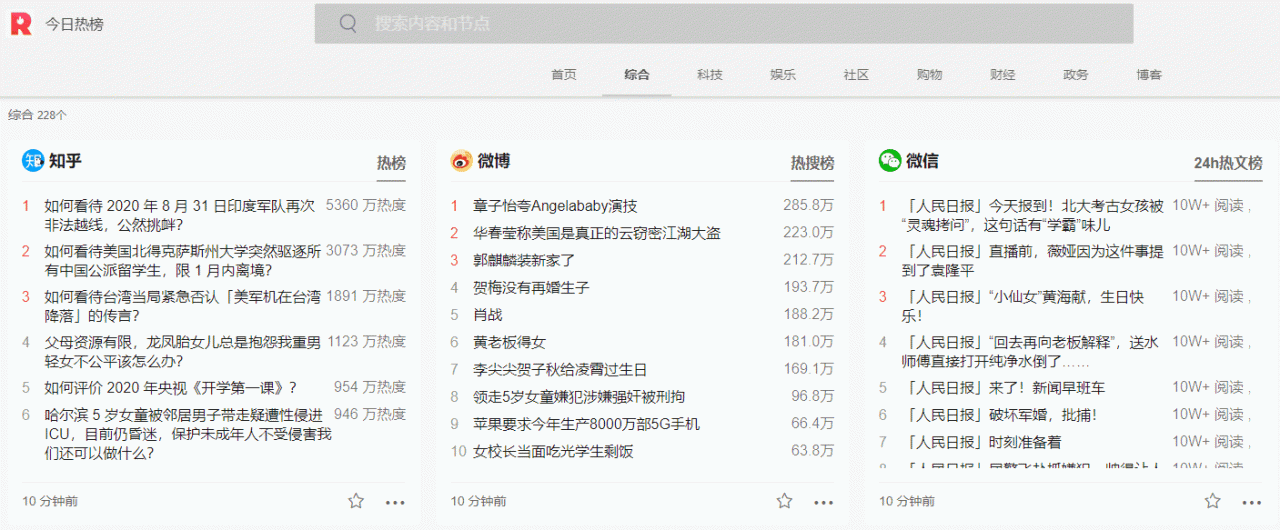Open WeChat article 回去再向老板解释
Image resolution: width=1280 pixels, height=530 pixels.
[x=1030, y=351]
